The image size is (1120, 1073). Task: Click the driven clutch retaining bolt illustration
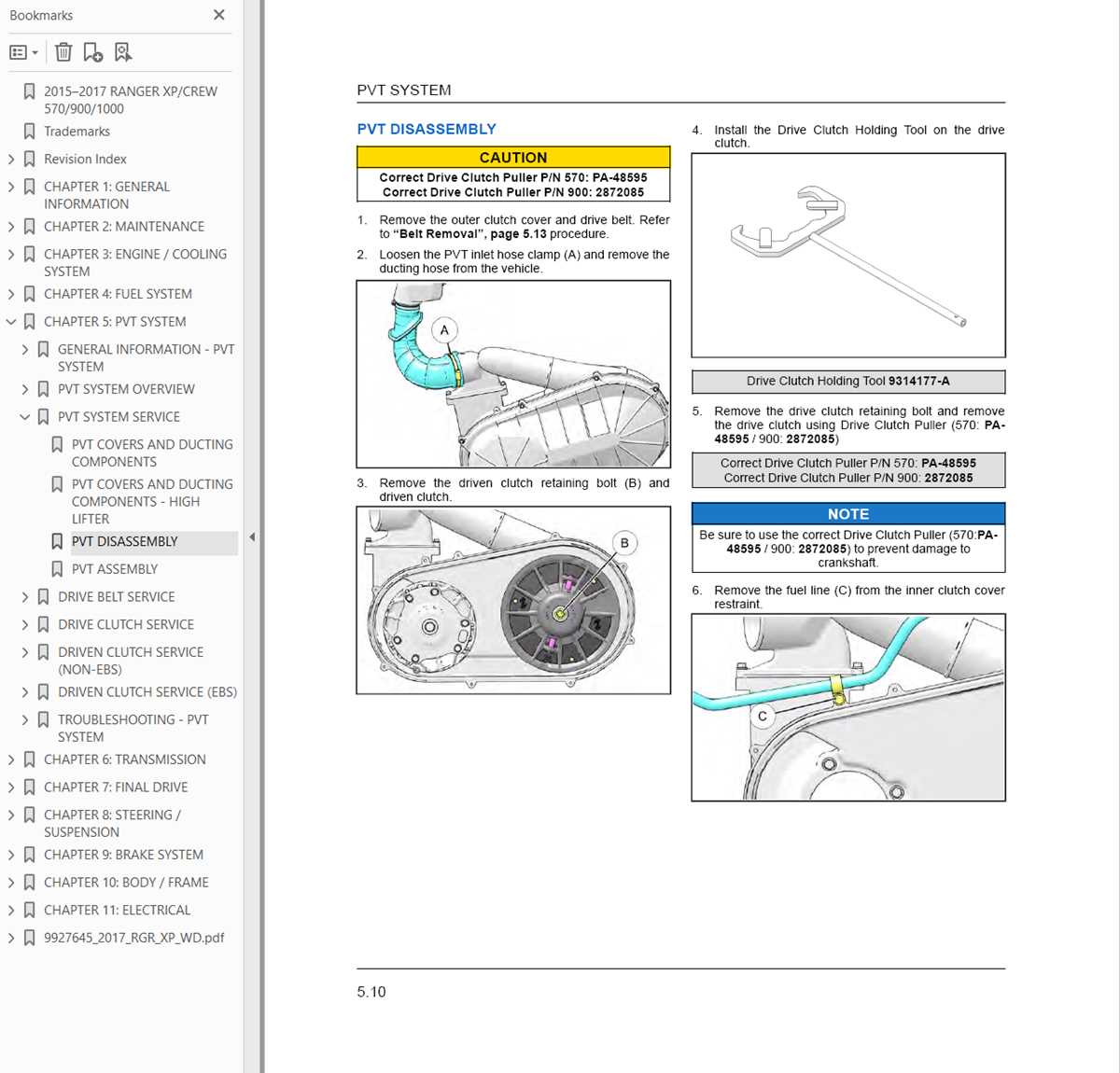[513, 600]
